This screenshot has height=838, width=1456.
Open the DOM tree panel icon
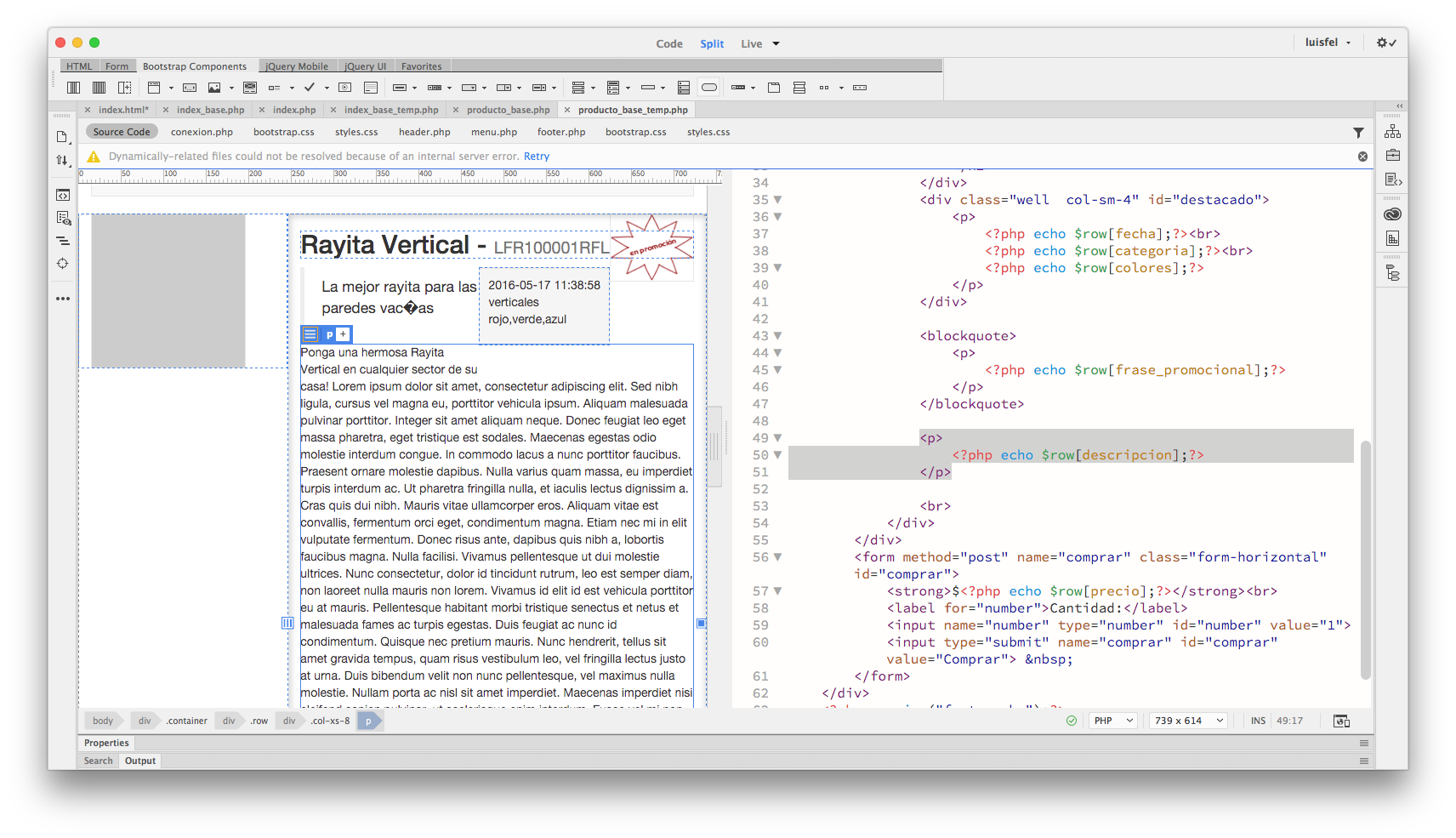click(x=1392, y=273)
